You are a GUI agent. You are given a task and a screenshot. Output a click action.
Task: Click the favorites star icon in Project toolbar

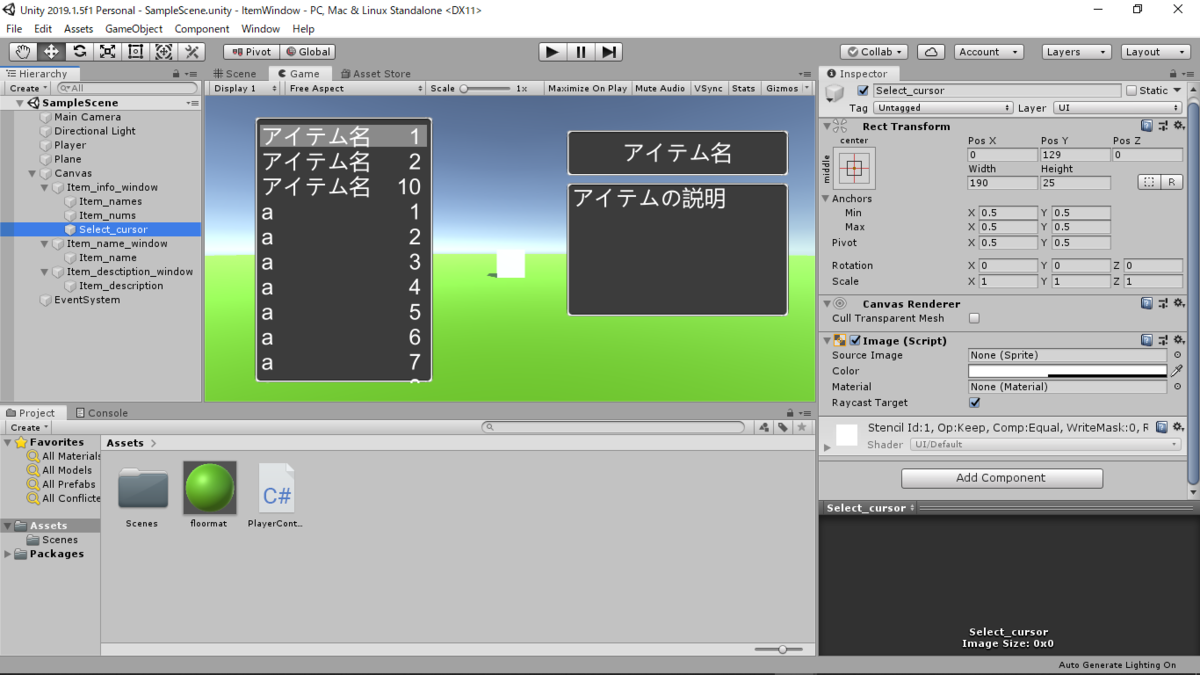801,427
